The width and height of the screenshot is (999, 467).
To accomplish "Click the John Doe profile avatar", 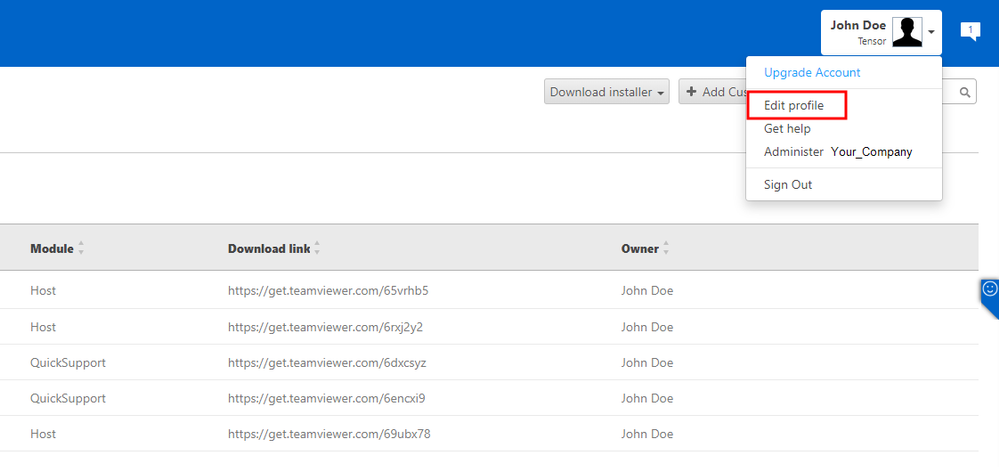I will [907, 32].
